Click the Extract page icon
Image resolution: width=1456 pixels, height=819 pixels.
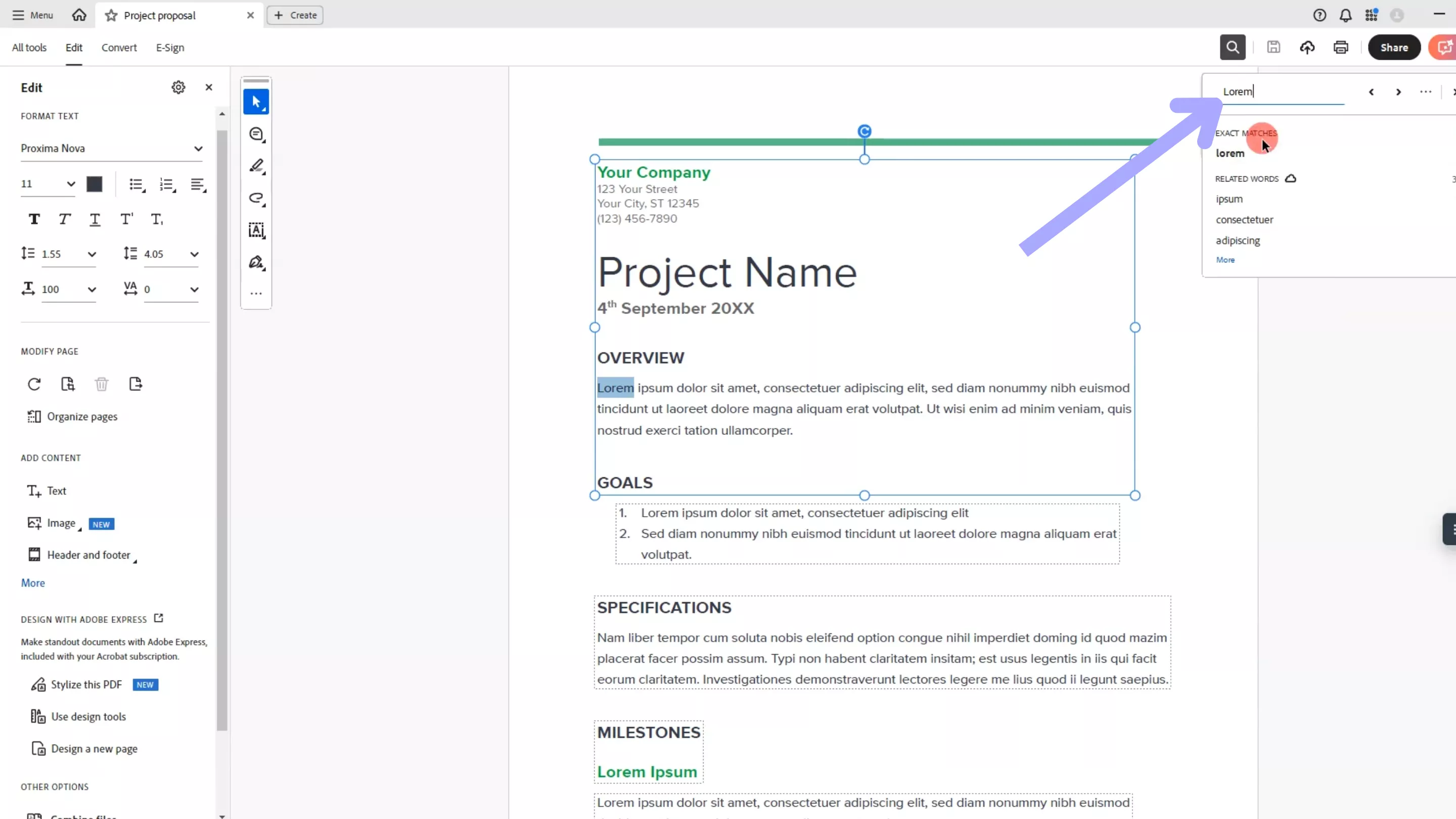tap(68, 384)
